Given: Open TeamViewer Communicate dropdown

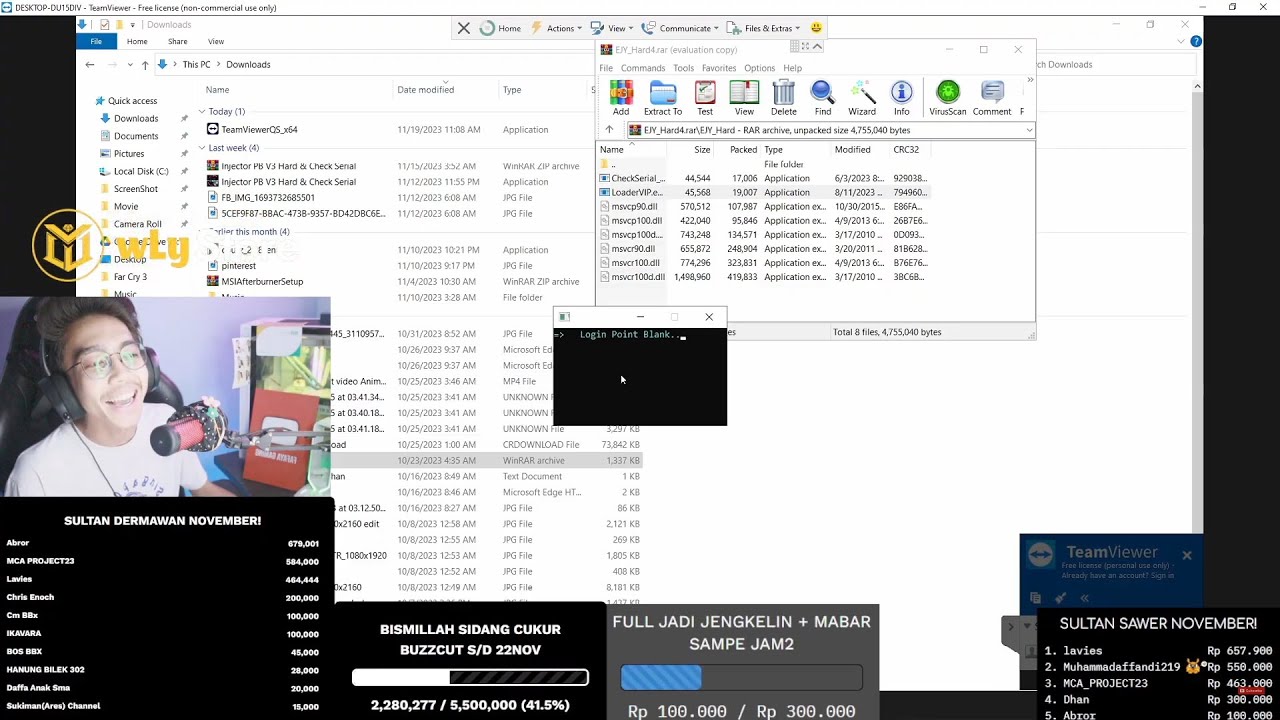Looking at the screenshot, I should click(x=680, y=28).
